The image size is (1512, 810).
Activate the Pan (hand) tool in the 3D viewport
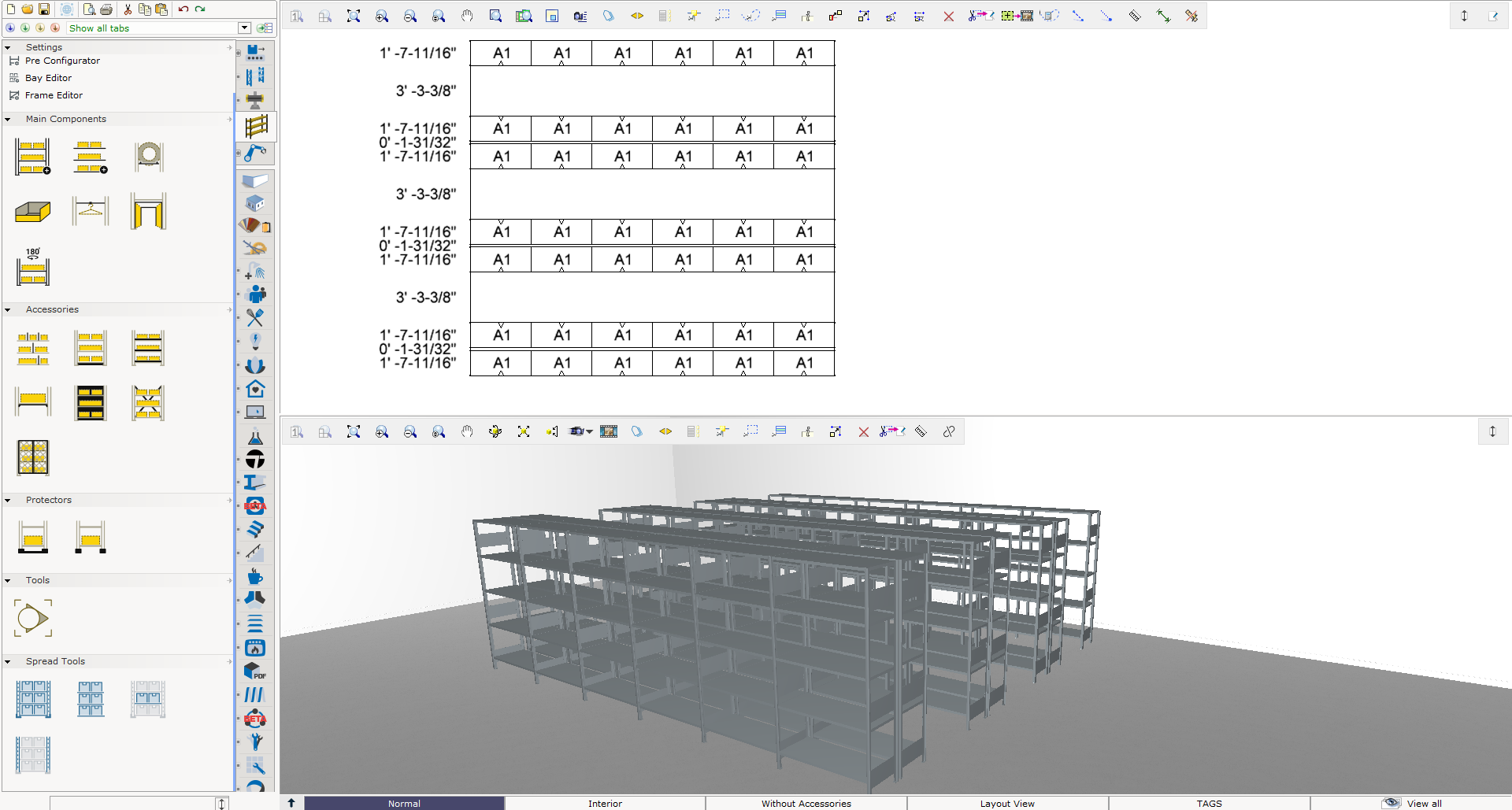pos(467,431)
